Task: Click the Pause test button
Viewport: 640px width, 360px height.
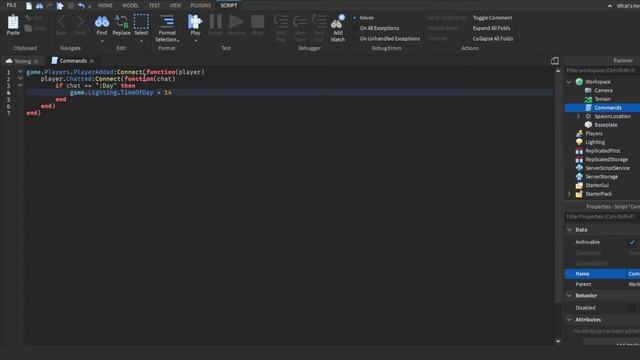Action: (x=215, y=22)
